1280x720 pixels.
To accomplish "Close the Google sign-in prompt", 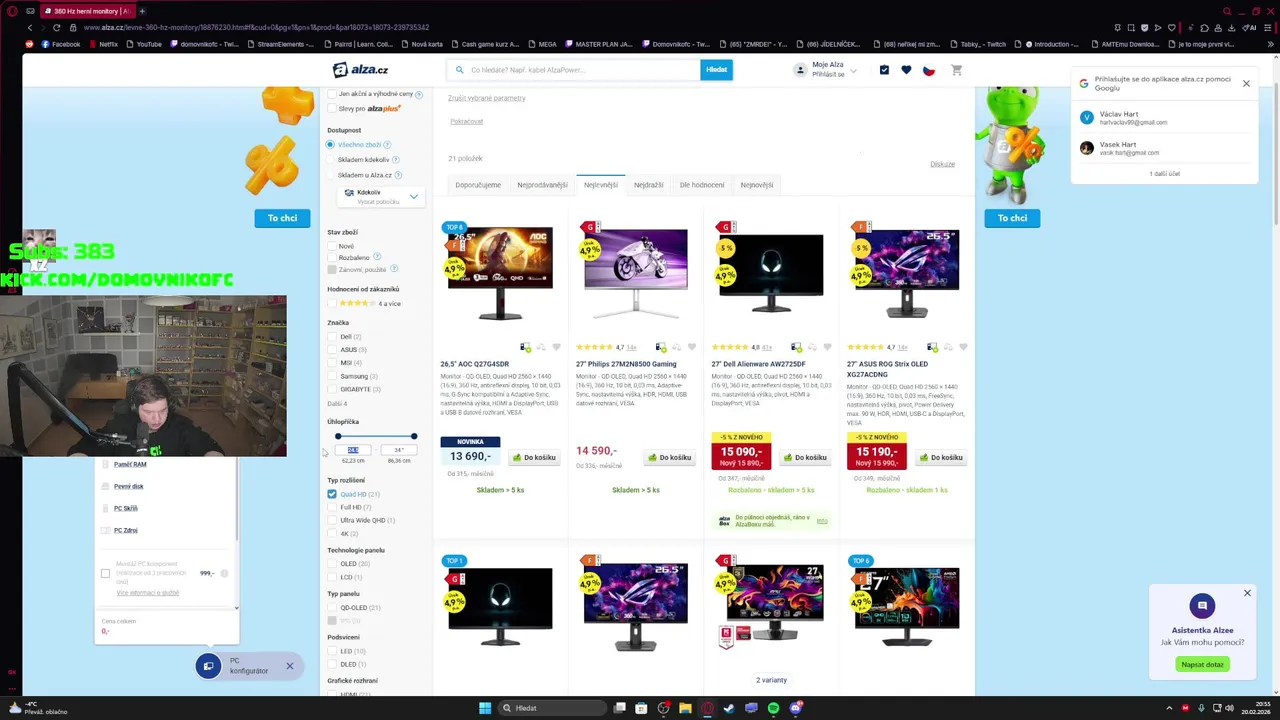I will [1246, 83].
